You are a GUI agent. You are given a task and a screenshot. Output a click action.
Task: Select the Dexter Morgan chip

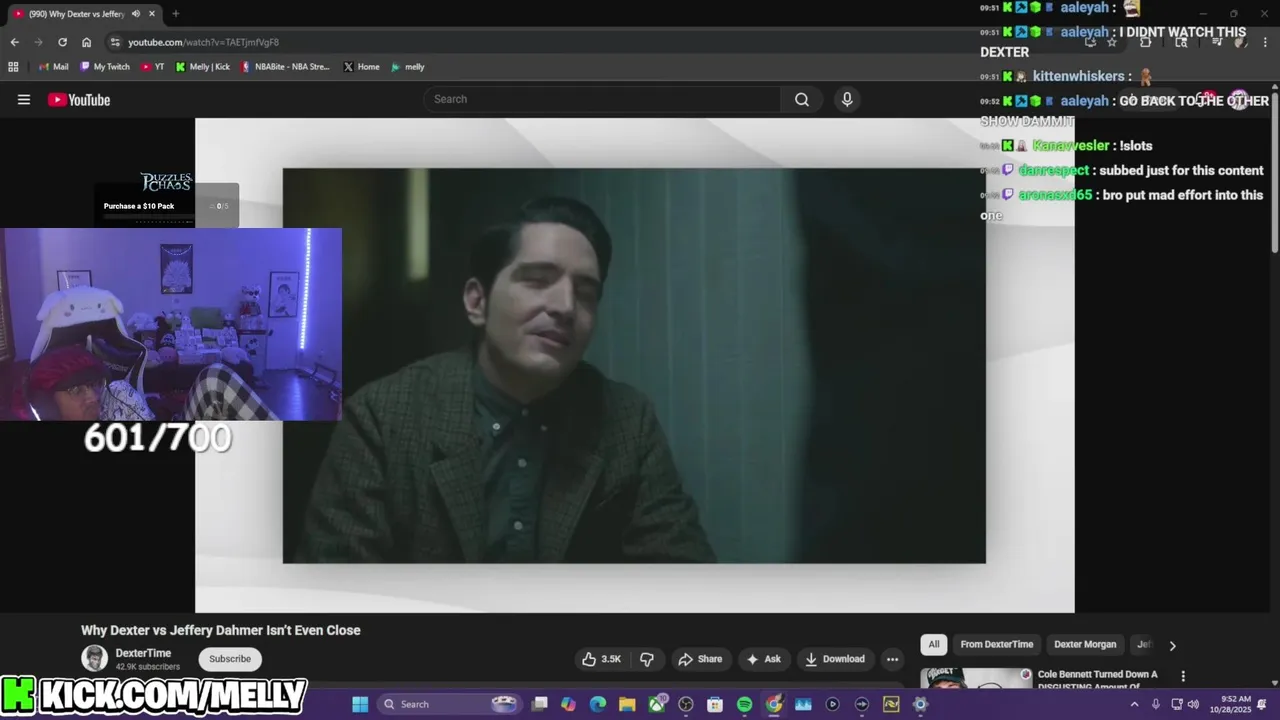coord(1085,645)
